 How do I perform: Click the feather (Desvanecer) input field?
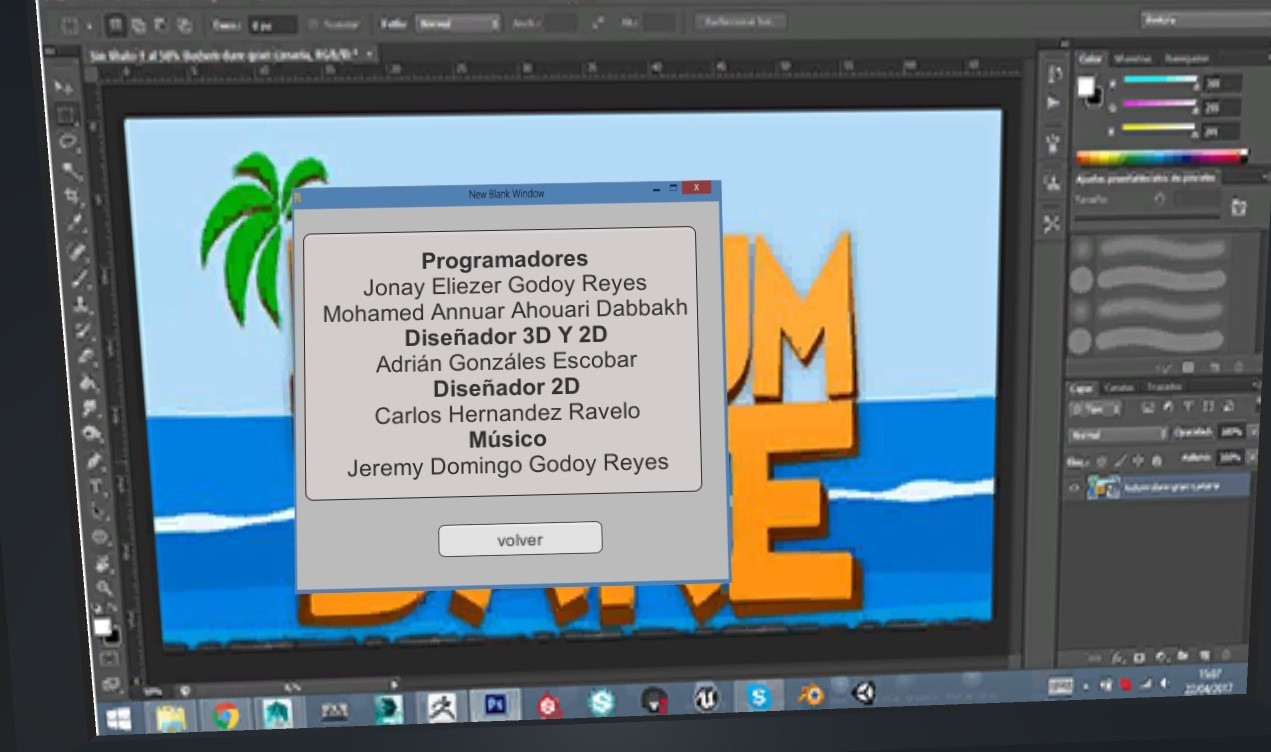point(272,25)
